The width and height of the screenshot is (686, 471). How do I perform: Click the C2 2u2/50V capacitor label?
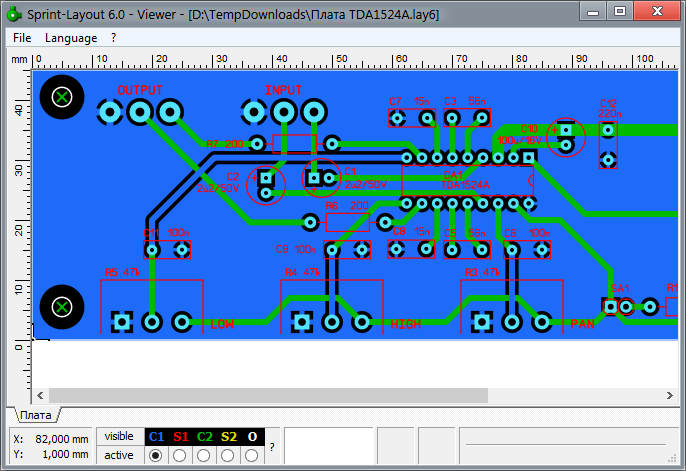218,182
